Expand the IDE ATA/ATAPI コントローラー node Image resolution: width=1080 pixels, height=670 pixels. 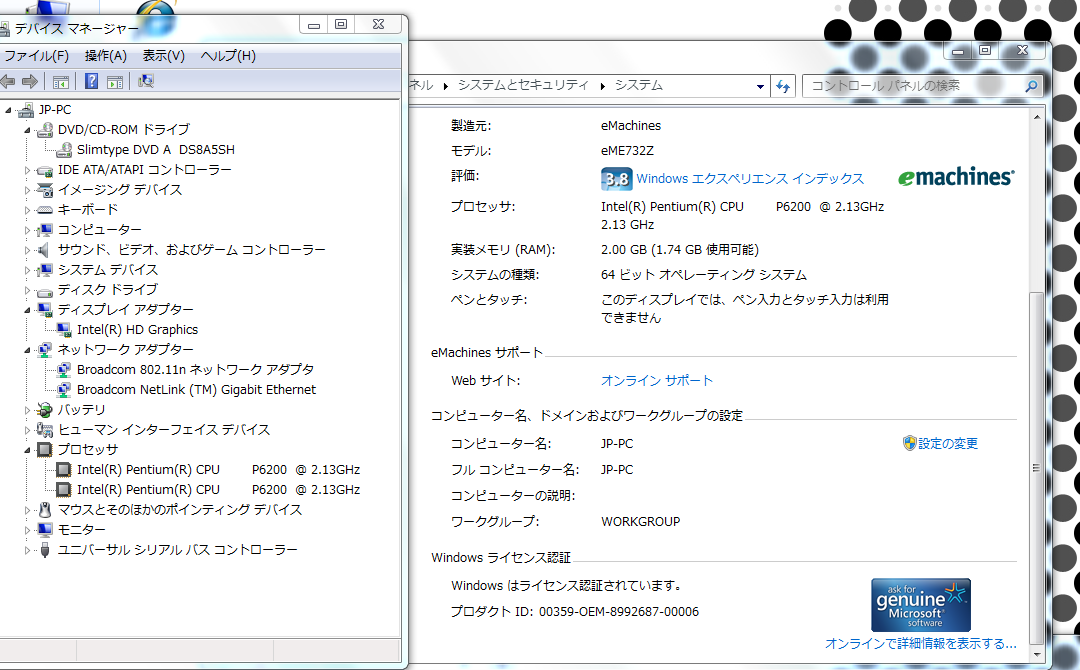pyautogui.click(x=28, y=170)
